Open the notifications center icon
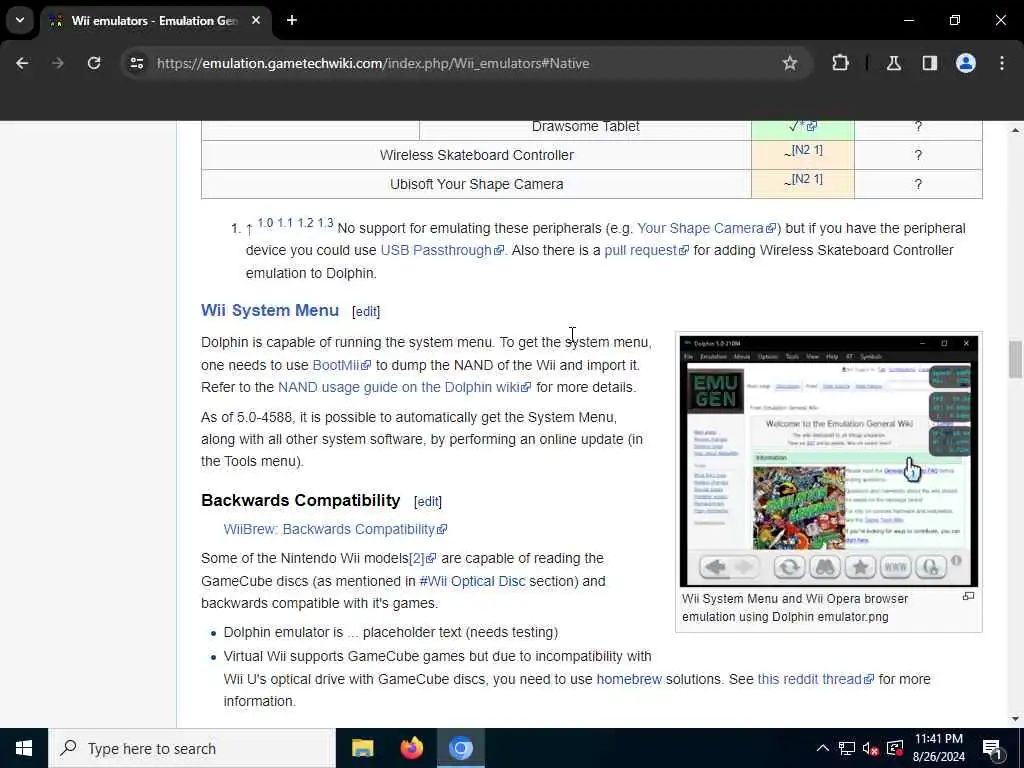This screenshot has height=768, width=1024. (x=992, y=748)
